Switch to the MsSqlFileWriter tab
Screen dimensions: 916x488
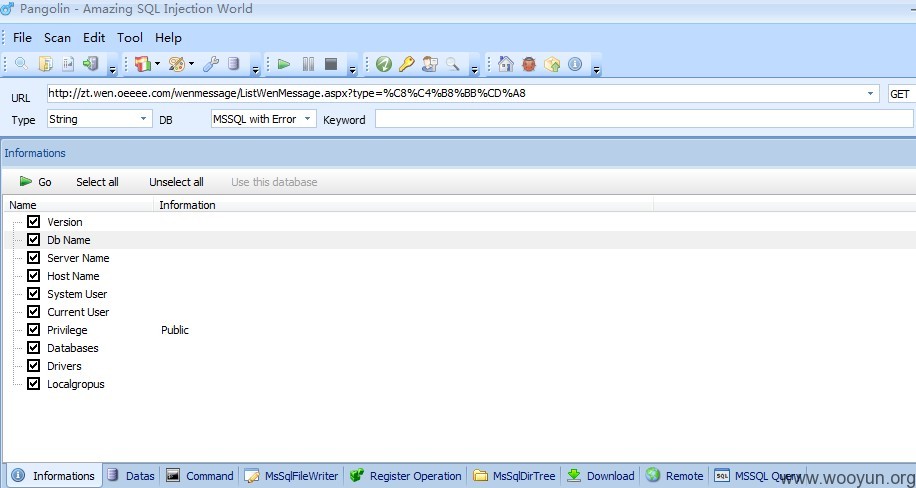tap(292, 476)
